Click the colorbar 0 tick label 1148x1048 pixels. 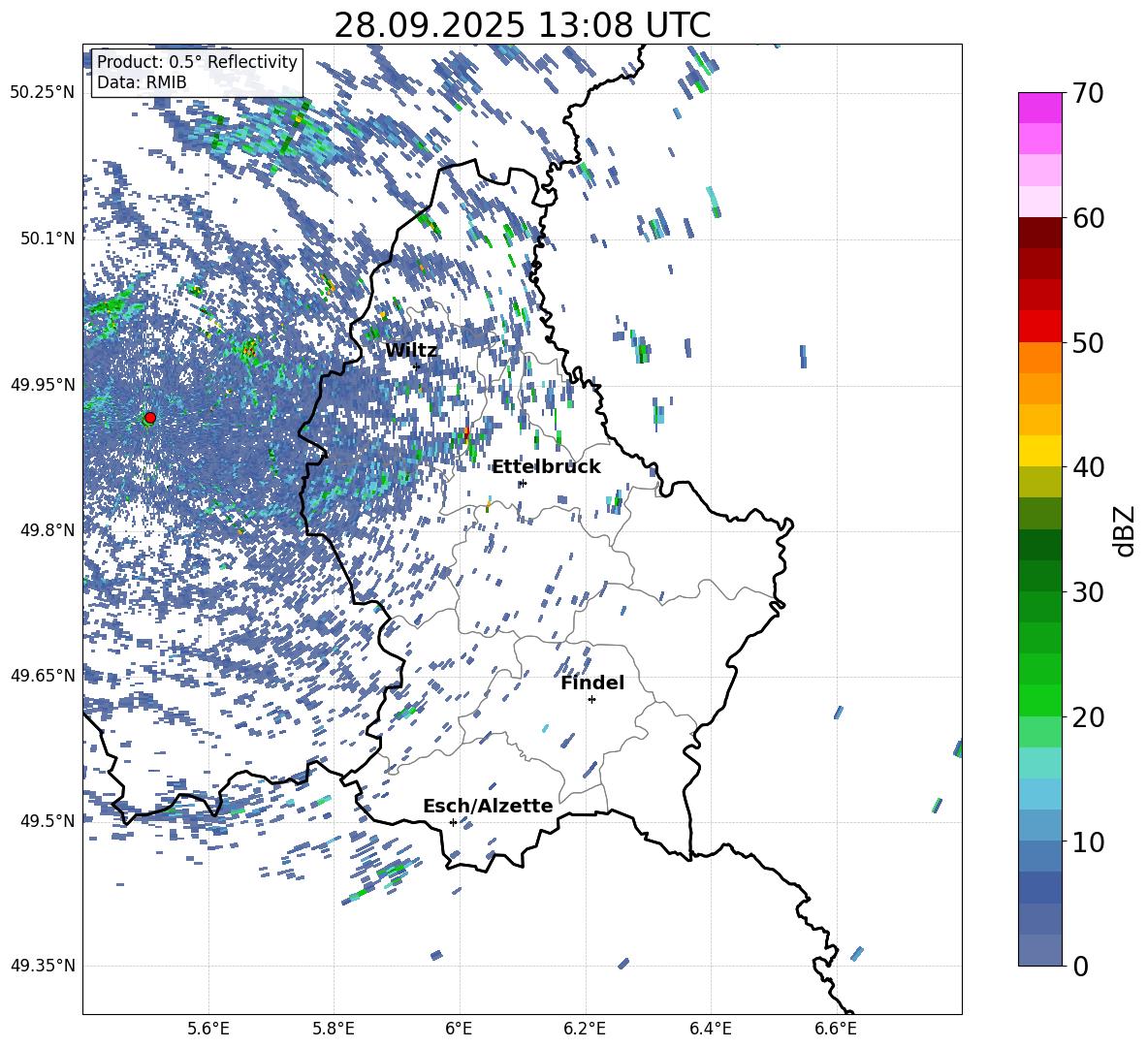pos(1080,966)
